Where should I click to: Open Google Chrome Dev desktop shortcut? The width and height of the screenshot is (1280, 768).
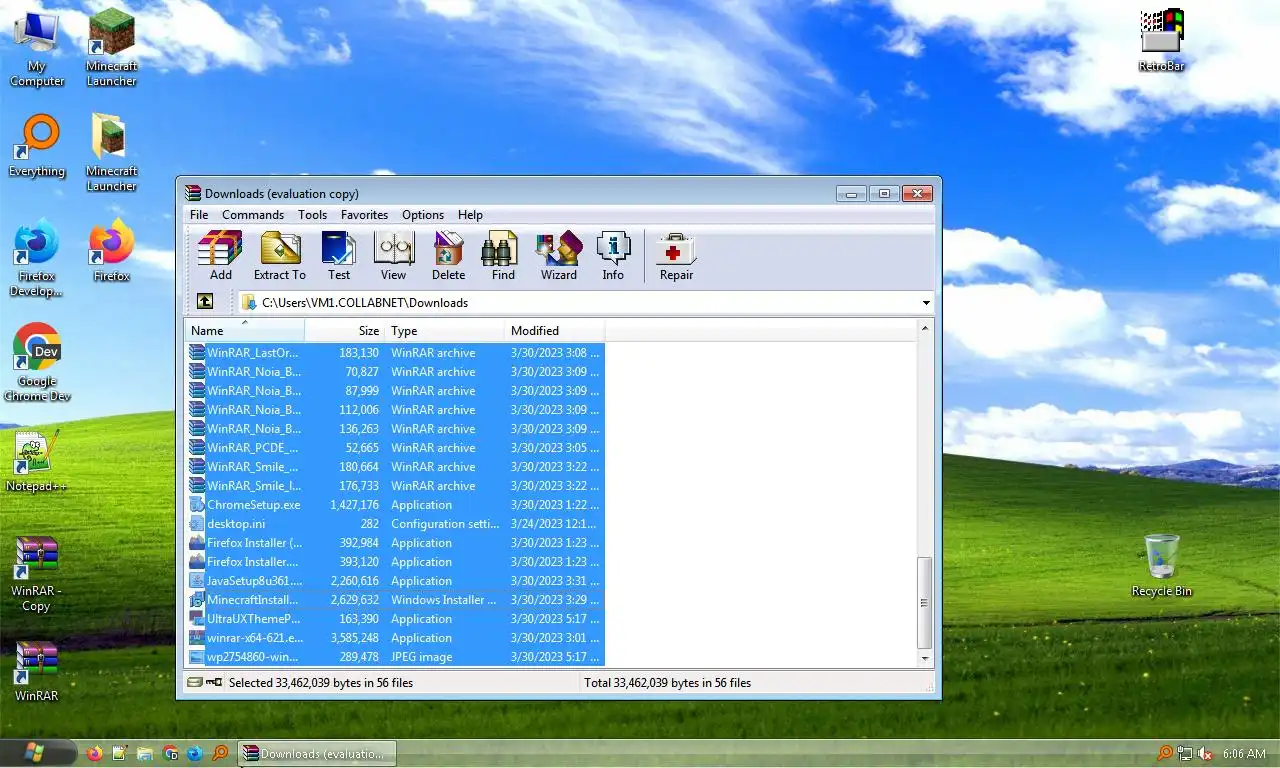pos(37,362)
